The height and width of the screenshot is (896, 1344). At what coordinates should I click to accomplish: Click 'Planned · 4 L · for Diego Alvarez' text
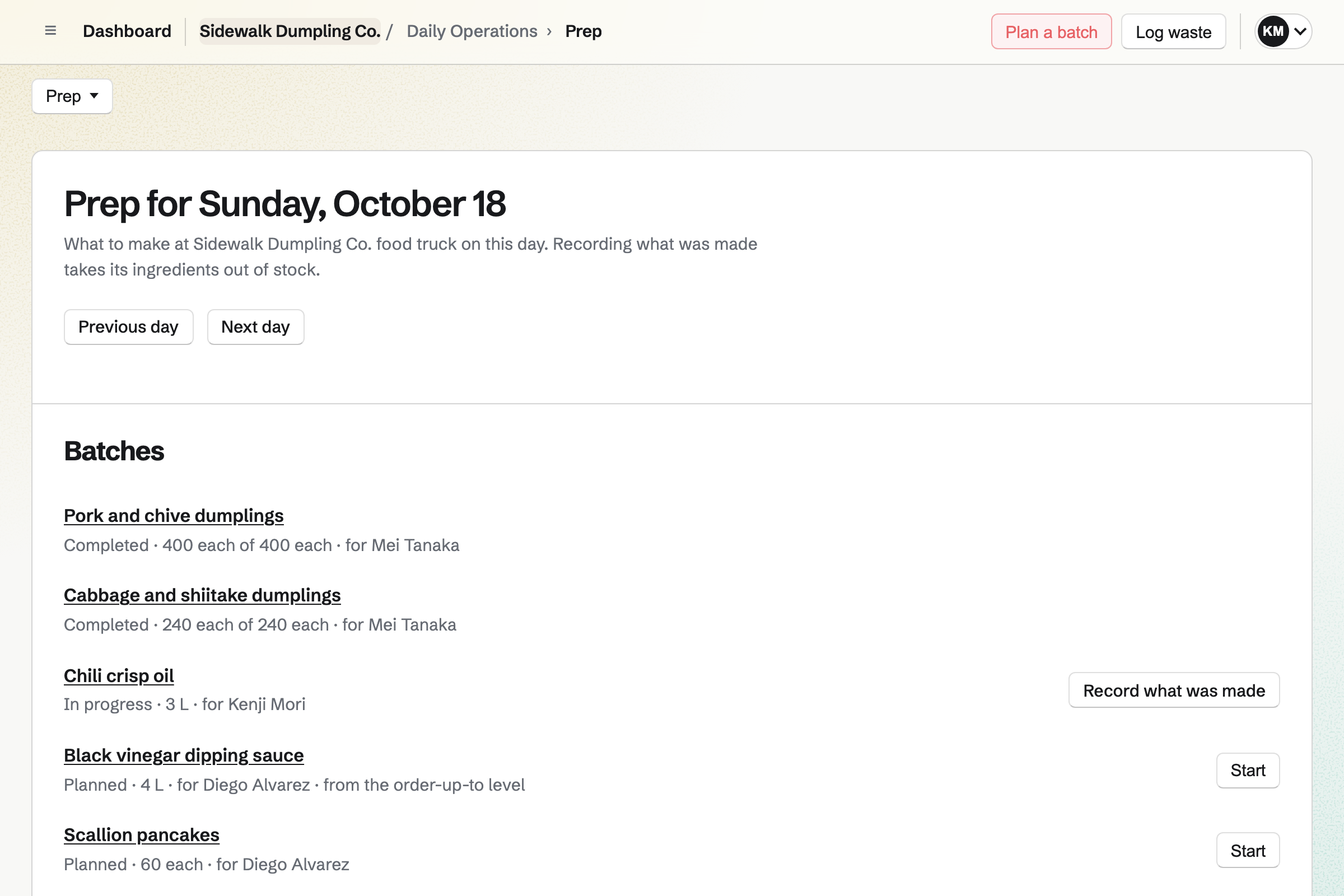(187, 785)
